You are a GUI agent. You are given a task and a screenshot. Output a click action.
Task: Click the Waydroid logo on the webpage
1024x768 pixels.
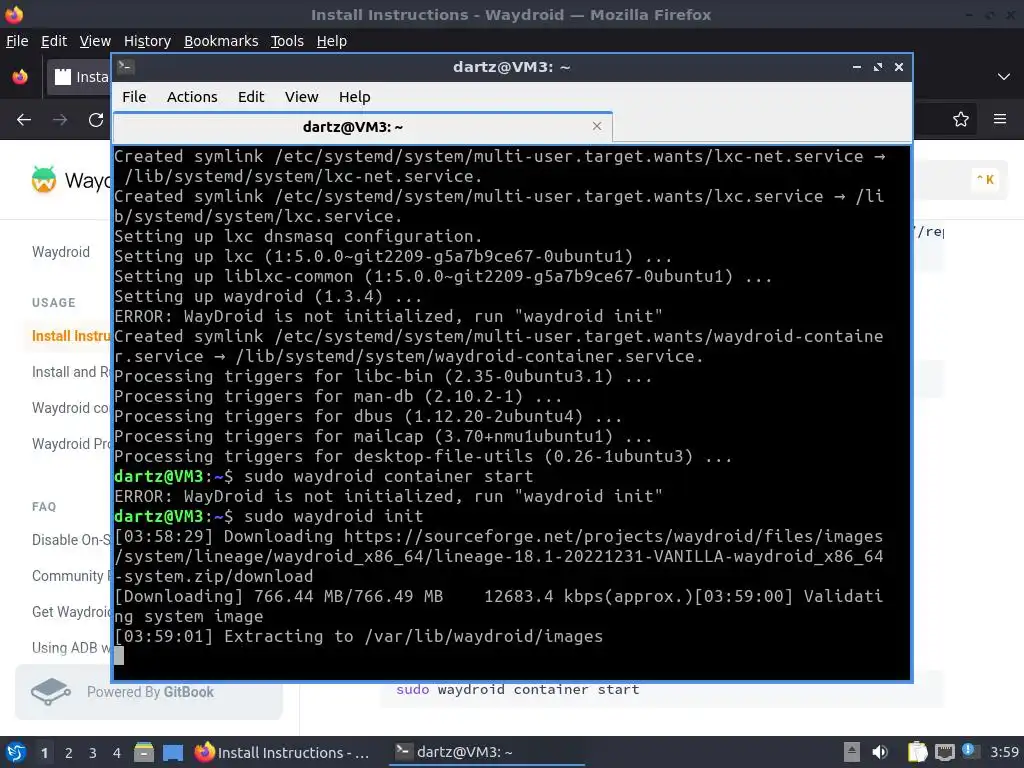(x=44, y=180)
